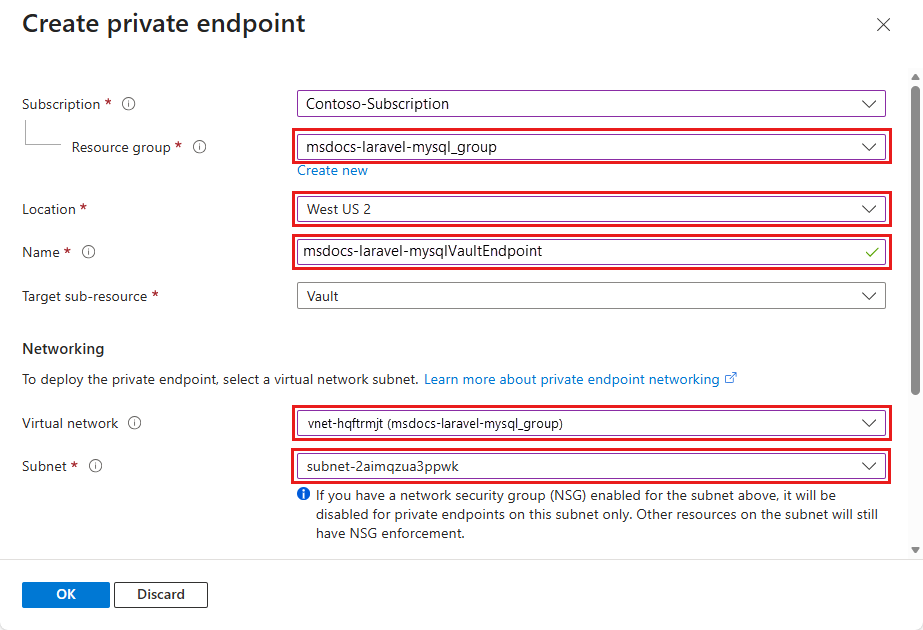This screenshot has height=630, width=923.
Task: Click info icon beside Resource group
Action: (x=199, y=147)
